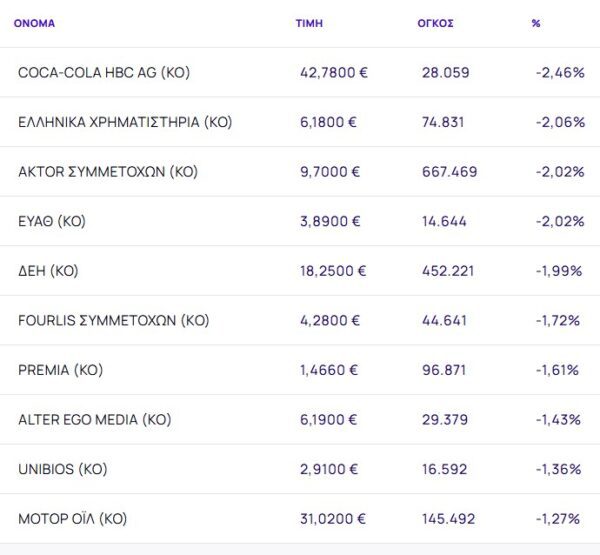Image resolution: width=600 pixels, height=555 pixels.
Task: Click COCA-COLA price 42,7800 €
Action: tap(334, 73)
